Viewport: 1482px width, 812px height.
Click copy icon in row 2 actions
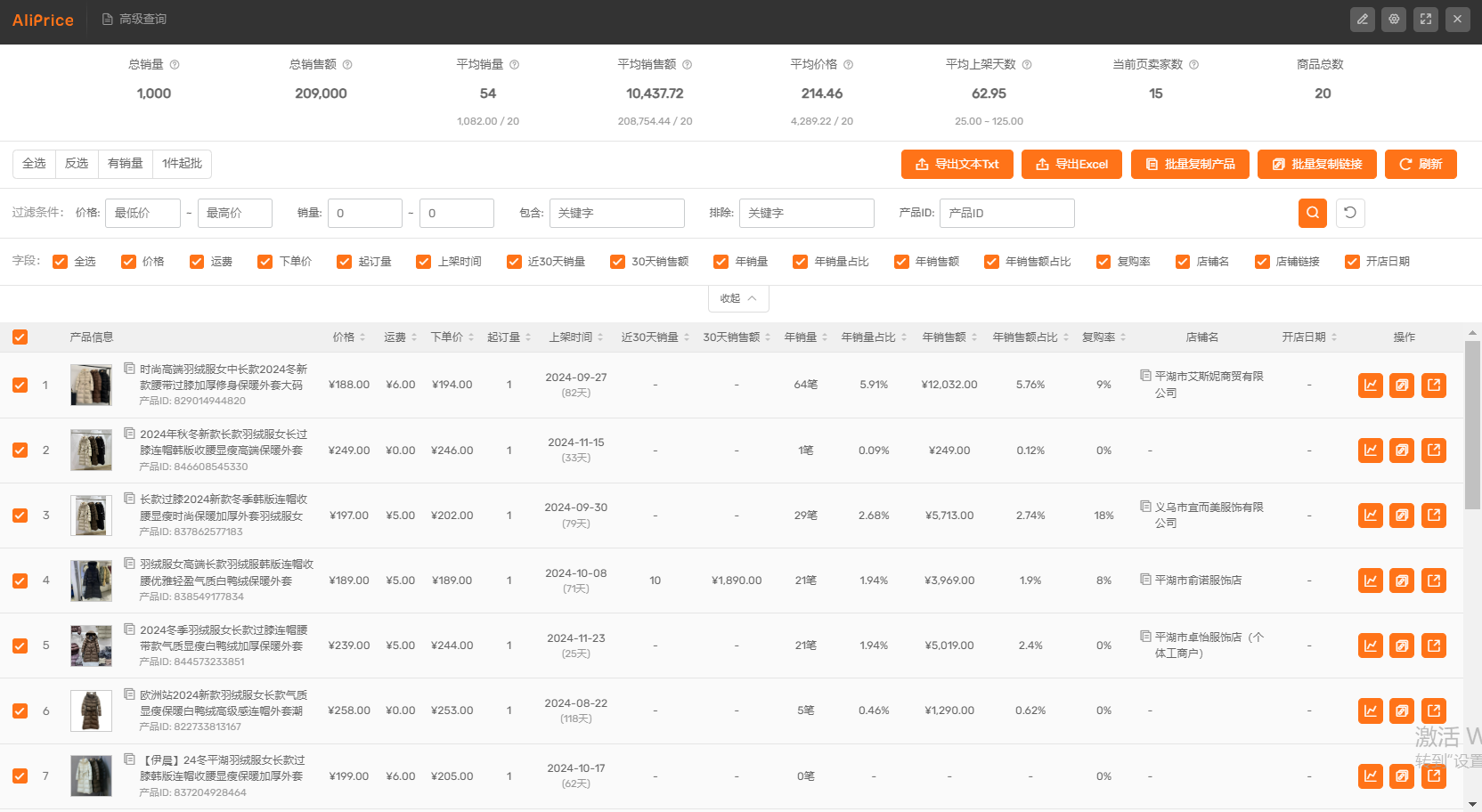(x=1402, y=451)
